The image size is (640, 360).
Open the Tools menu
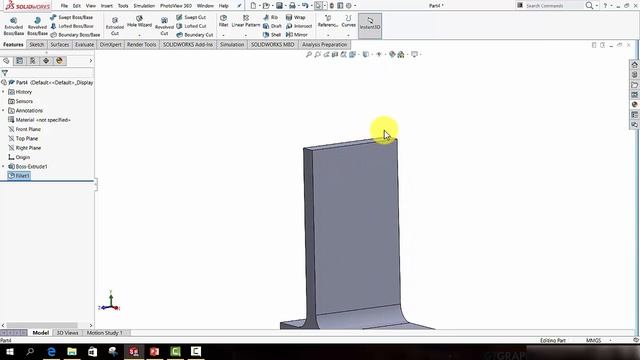[x=123, y=6]
